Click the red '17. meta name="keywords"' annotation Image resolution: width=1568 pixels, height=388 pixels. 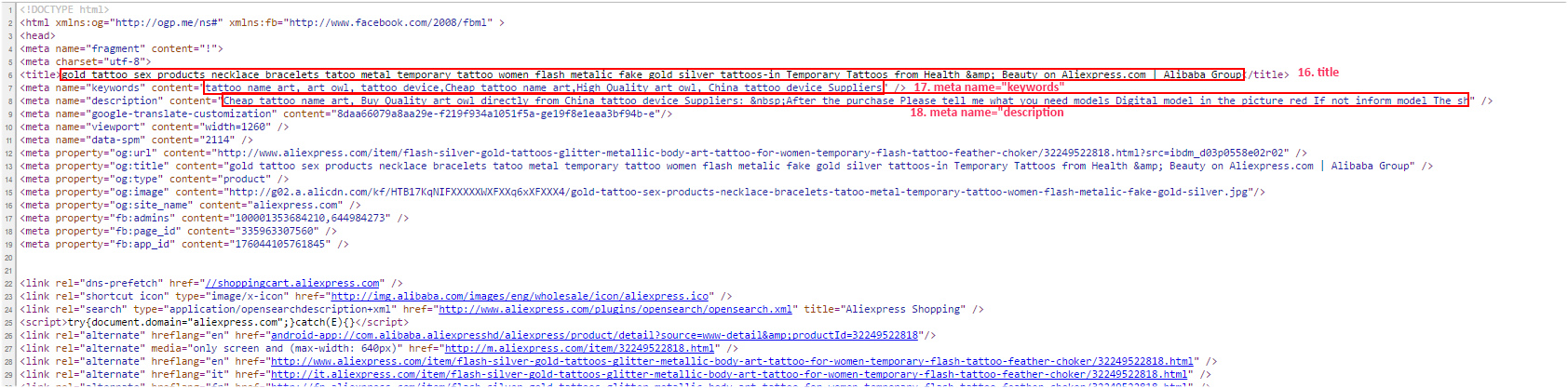(988, 87)
